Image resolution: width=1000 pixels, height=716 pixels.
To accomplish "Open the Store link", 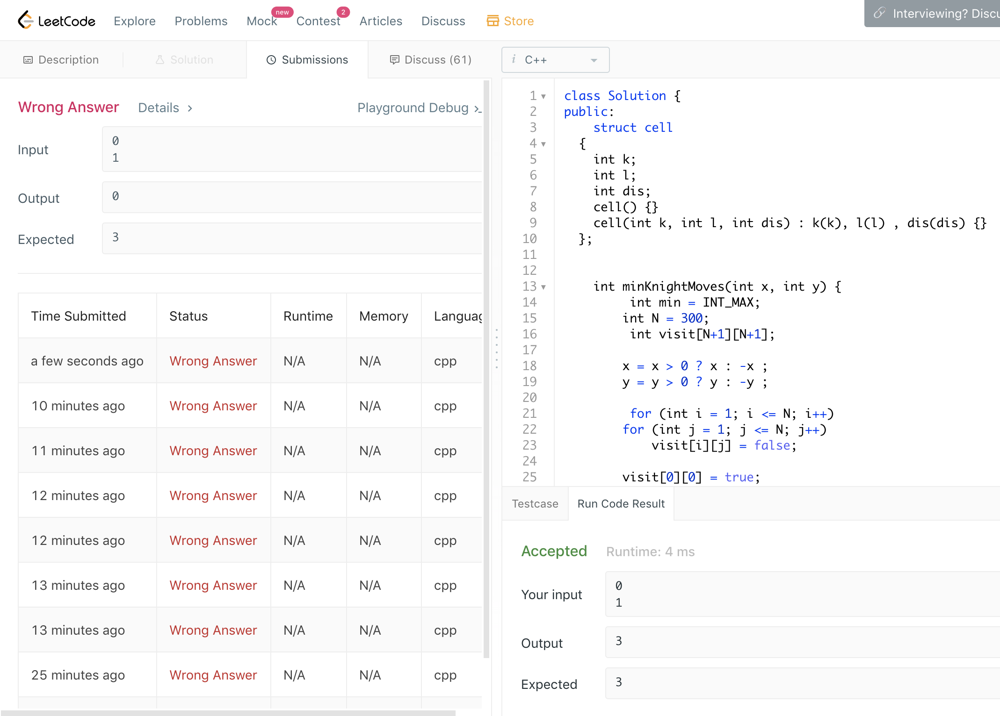I will [x=510, y=21].
